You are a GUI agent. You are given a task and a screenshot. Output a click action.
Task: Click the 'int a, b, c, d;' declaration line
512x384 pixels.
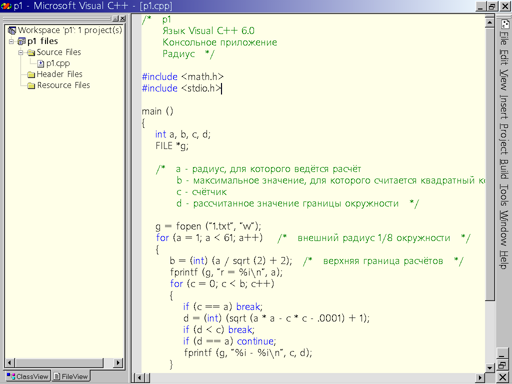[183, 134]
